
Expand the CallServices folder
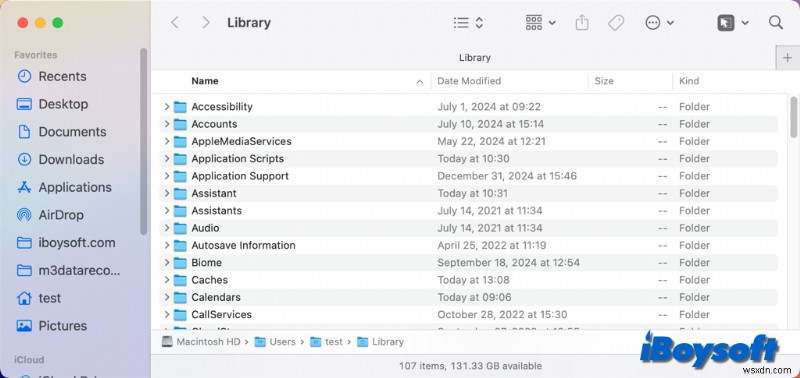point(167,315)
